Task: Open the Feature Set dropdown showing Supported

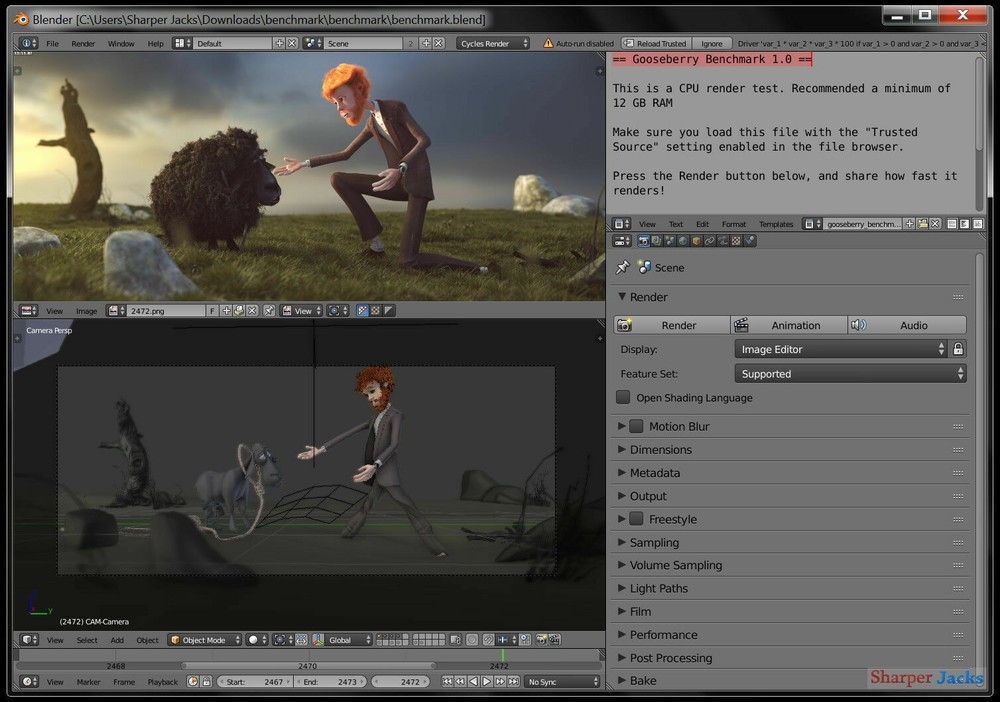Action: pyautogui.click(x=849, y=373)
